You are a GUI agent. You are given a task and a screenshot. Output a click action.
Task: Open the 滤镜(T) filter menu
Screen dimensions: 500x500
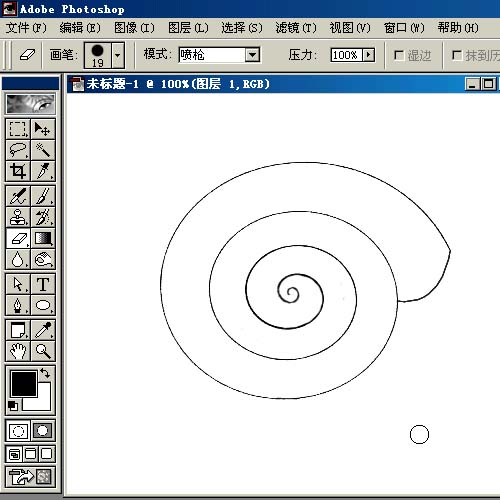tap(296, 28)
